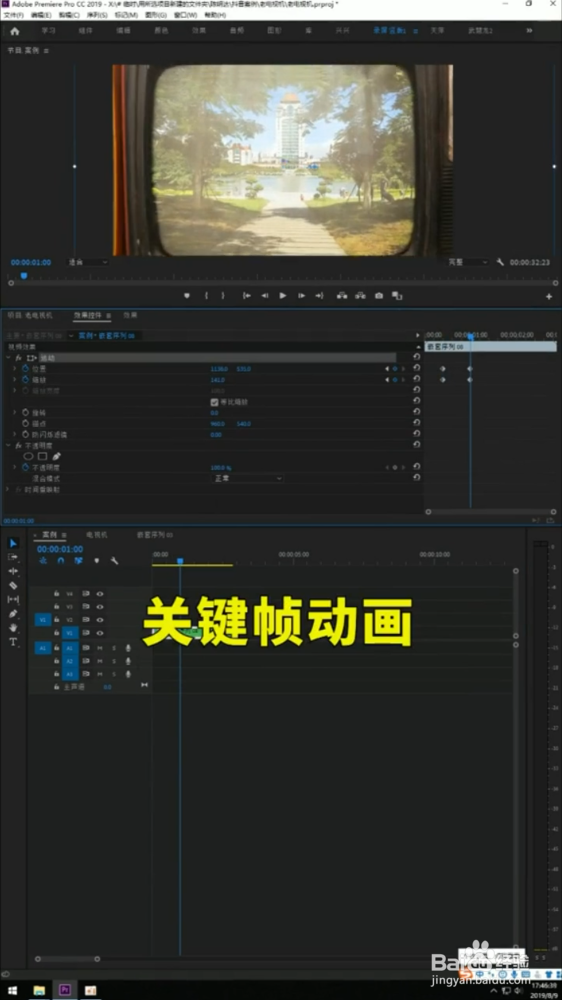562x1000 pixels.
Task: Open timeline display settings wrench
Action: pos(114,561)
